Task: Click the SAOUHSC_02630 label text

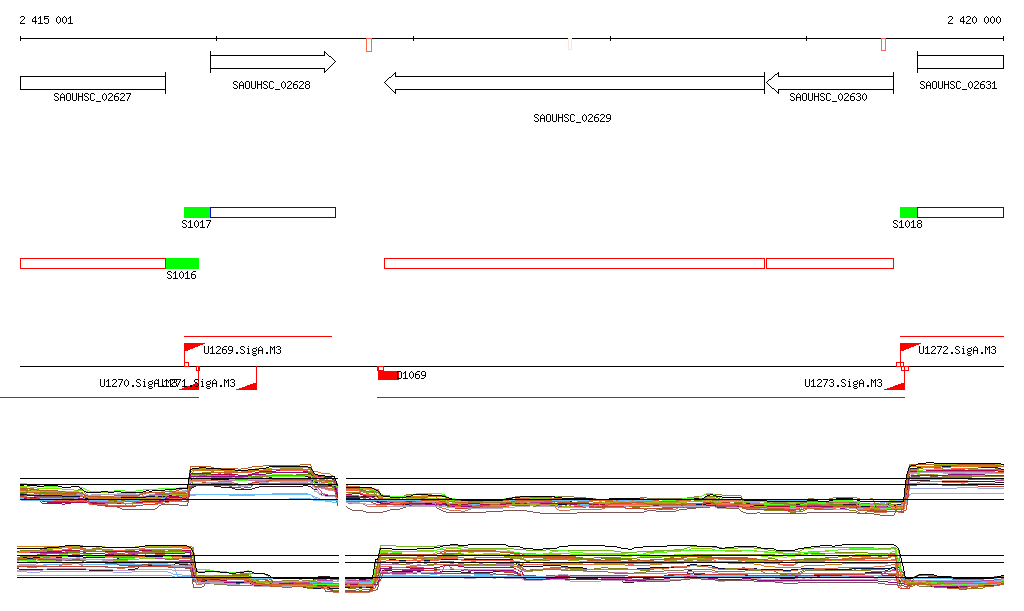Action: coord(828,97)
